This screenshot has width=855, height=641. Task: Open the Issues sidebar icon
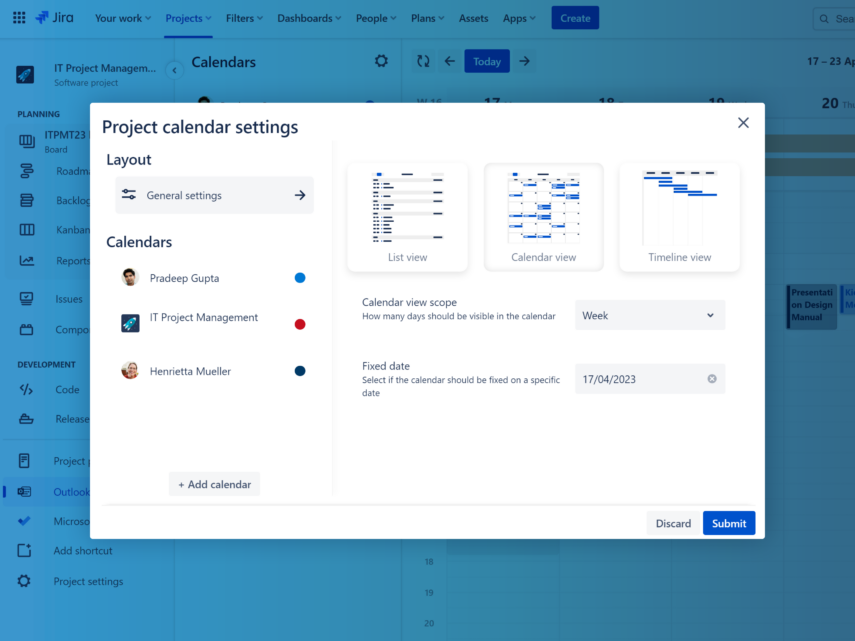[26, 299]
